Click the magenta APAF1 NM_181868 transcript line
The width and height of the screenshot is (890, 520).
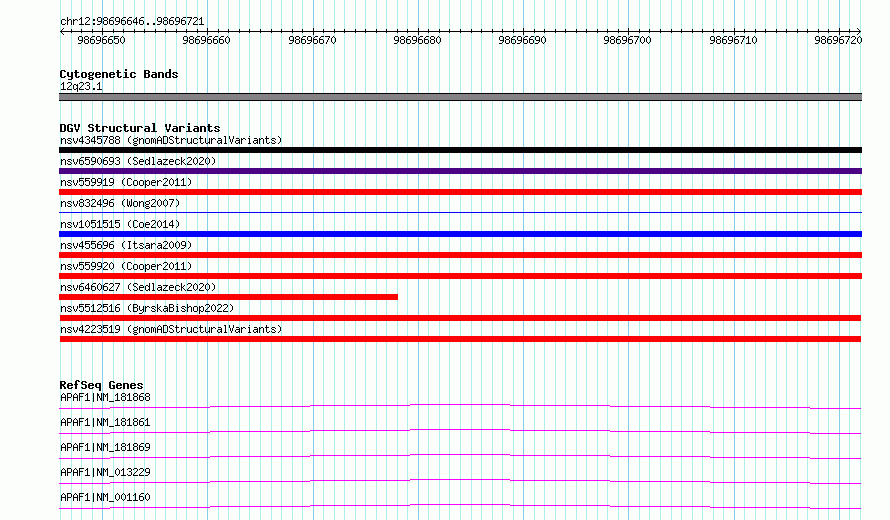[x=460, y=406]
